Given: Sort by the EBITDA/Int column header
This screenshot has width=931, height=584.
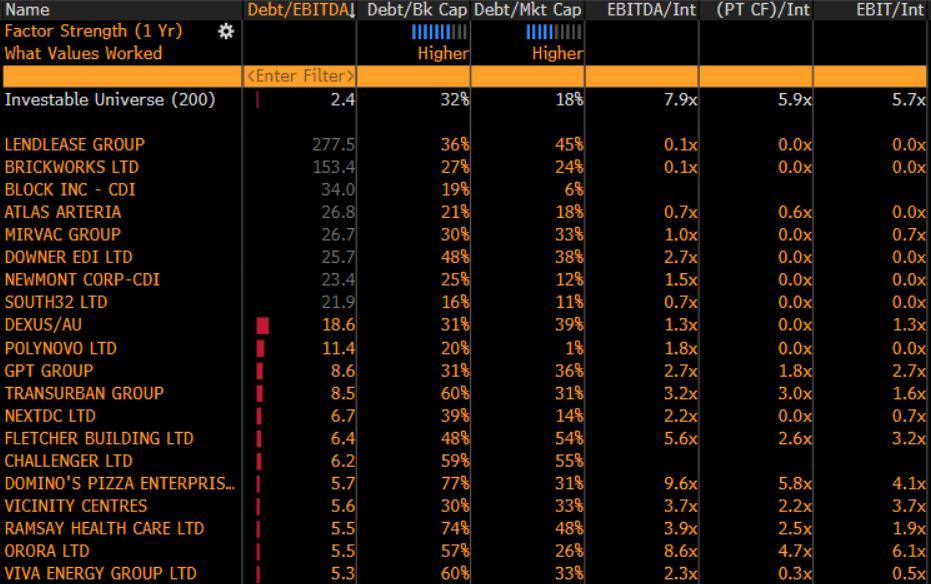Looking at the screenshot, I should point(651,9).
